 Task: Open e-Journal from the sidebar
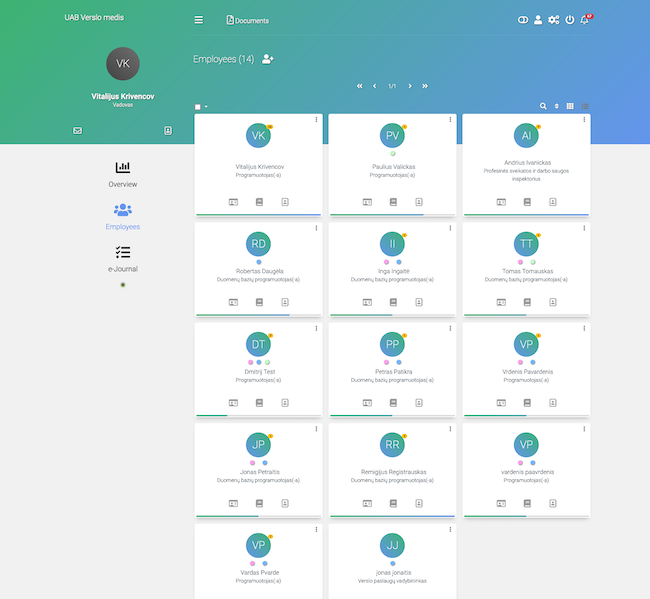pos(123,259)
